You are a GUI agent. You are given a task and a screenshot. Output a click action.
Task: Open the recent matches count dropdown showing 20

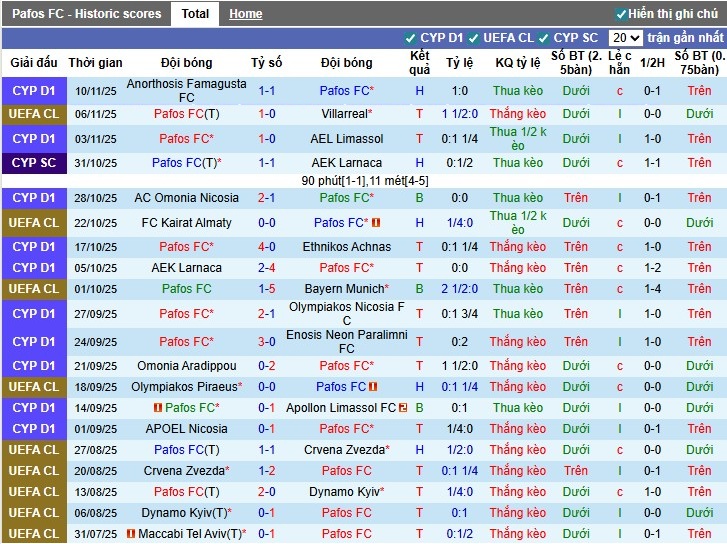625,38
